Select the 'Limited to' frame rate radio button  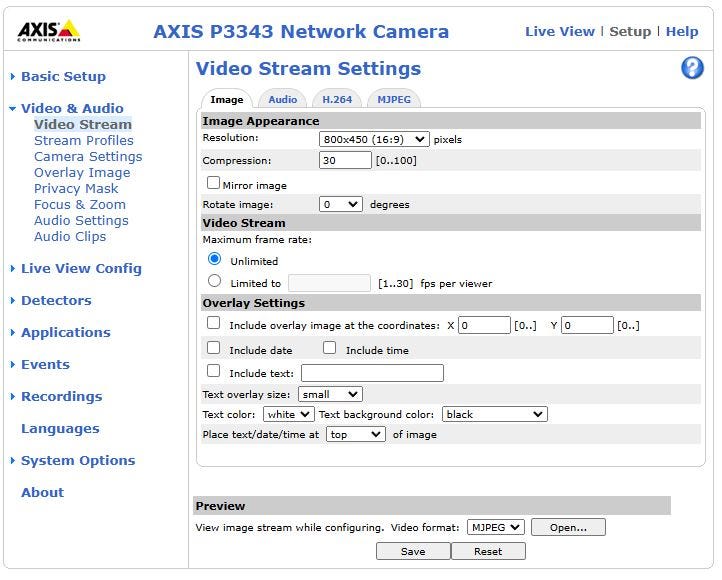coord(214,282)
